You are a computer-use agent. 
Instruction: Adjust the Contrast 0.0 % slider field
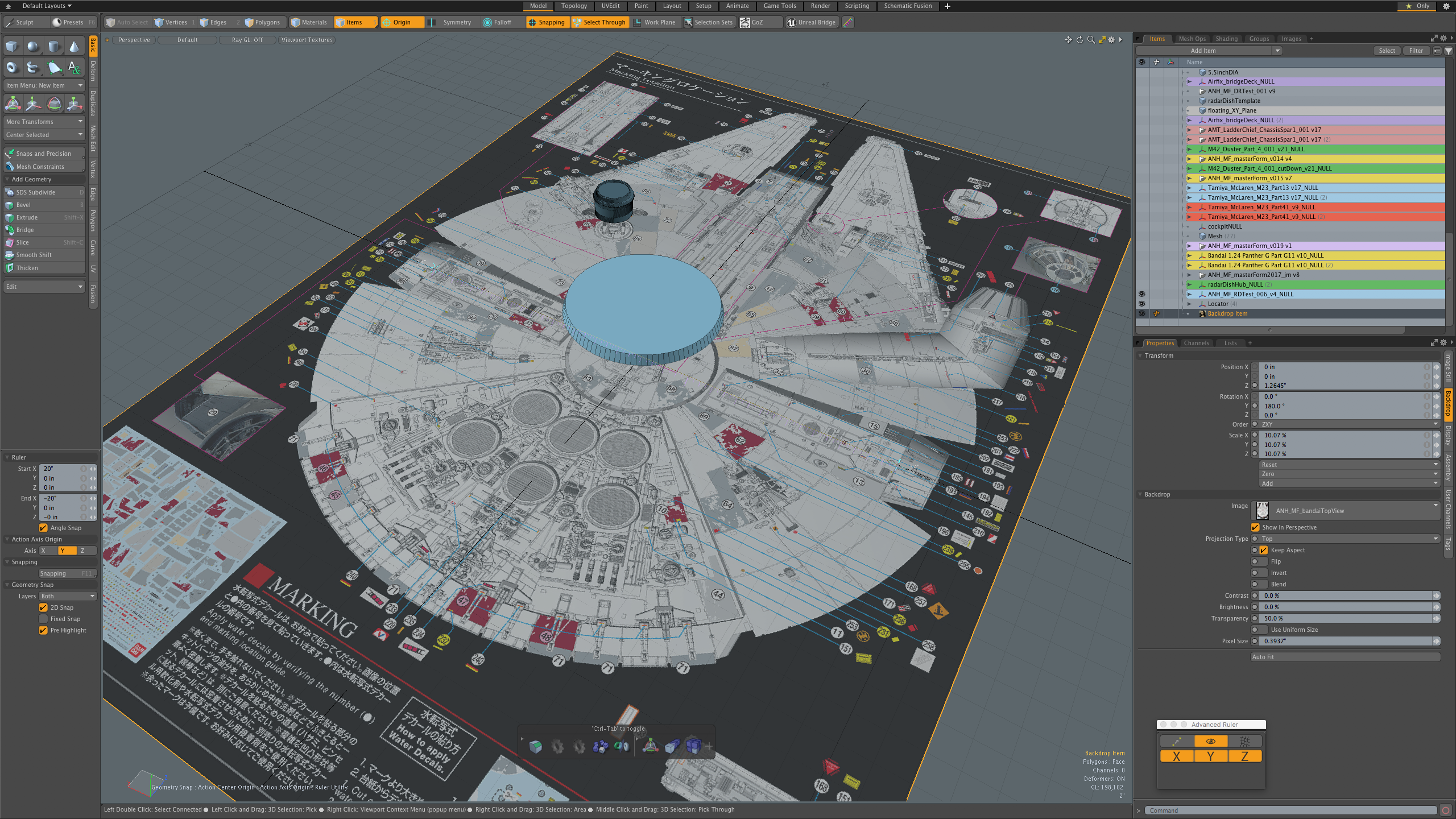tap(1346, 595)
